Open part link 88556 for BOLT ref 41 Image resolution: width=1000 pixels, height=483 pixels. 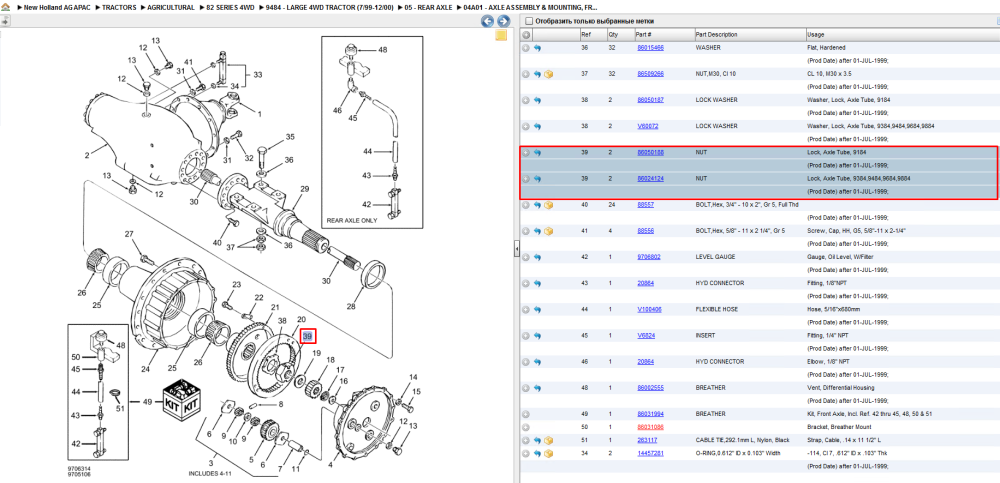pos(645,231)
